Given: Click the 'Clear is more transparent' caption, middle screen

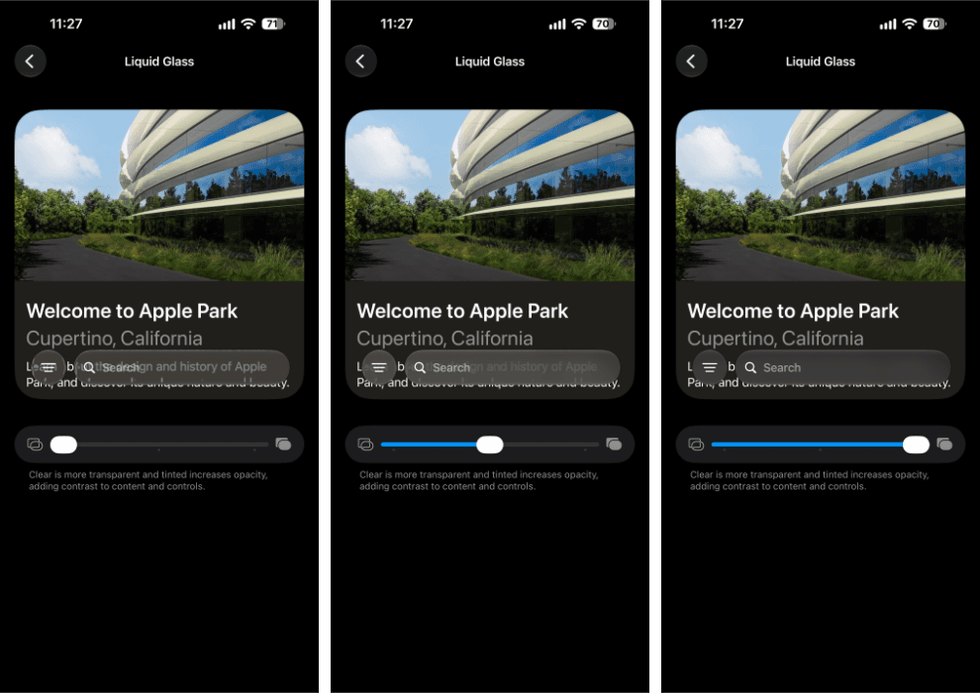Looking at the screenshot, I should 479,481.
